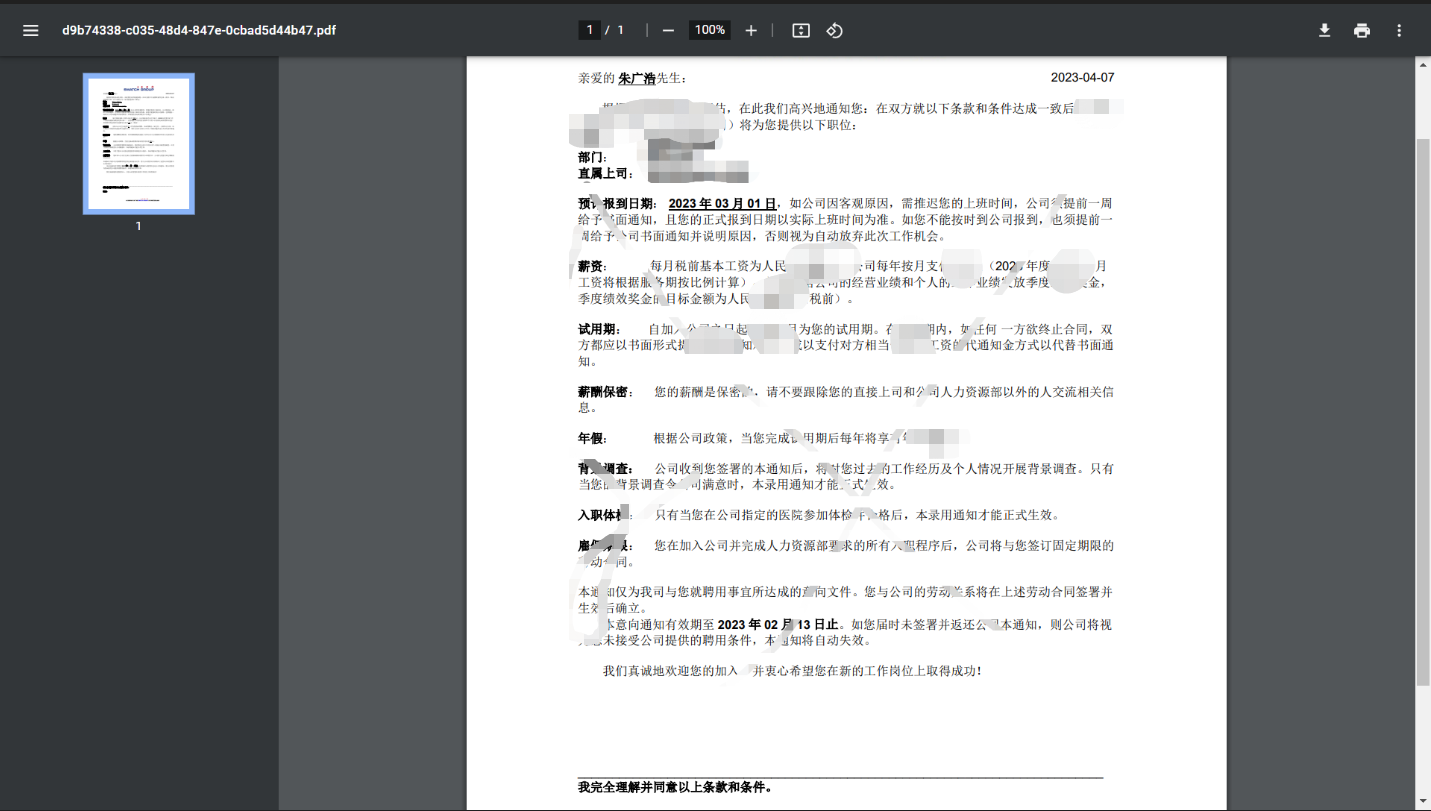Click the total page count 1
Screen dimensions: 1431x811
pyautogui.click(x=620, y=30)
